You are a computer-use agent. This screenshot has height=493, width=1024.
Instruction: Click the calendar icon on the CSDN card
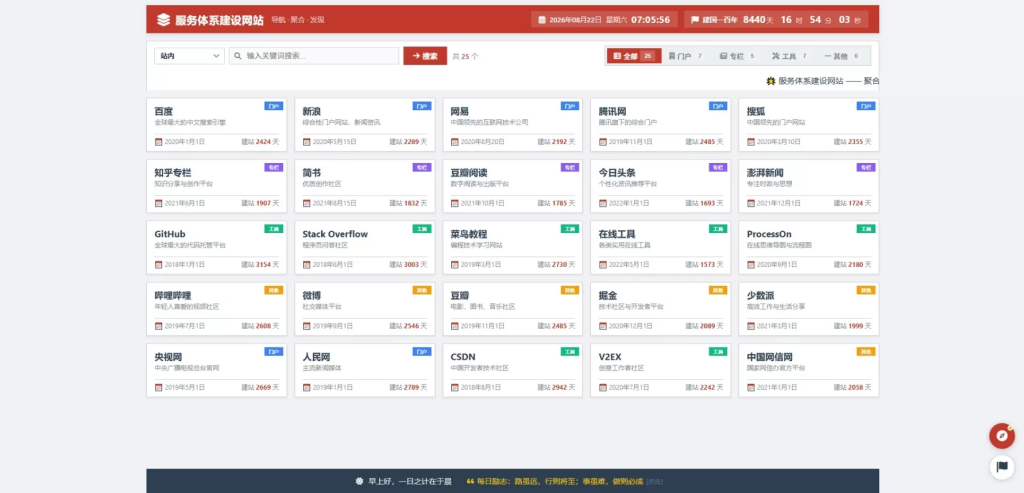point(455,387)
